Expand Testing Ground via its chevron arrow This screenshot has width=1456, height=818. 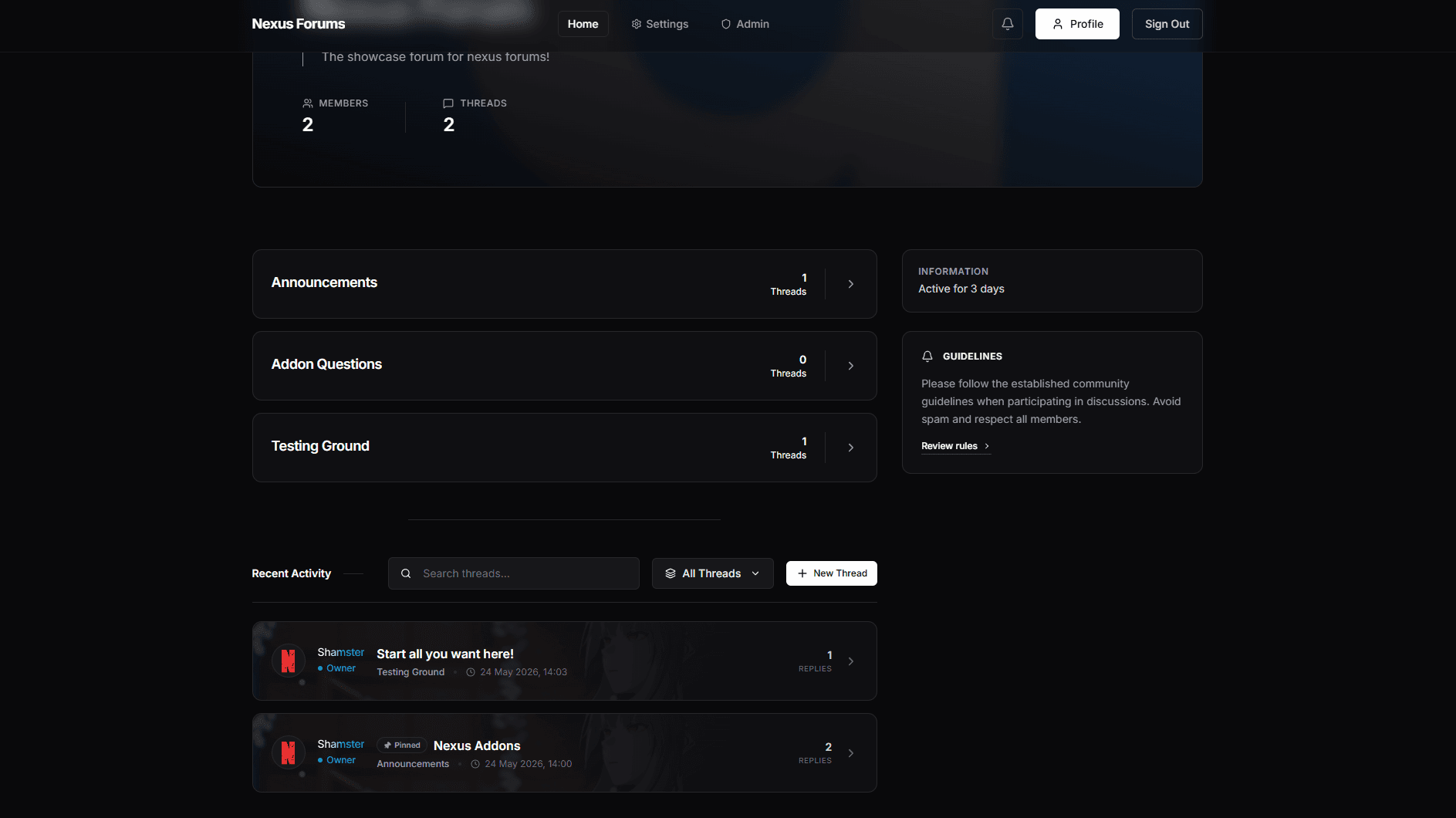[850, 448]
